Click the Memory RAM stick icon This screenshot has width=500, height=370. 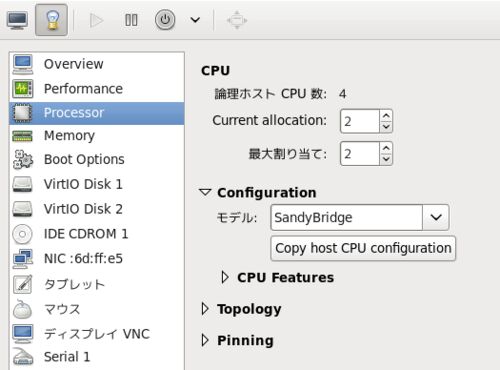23,136
